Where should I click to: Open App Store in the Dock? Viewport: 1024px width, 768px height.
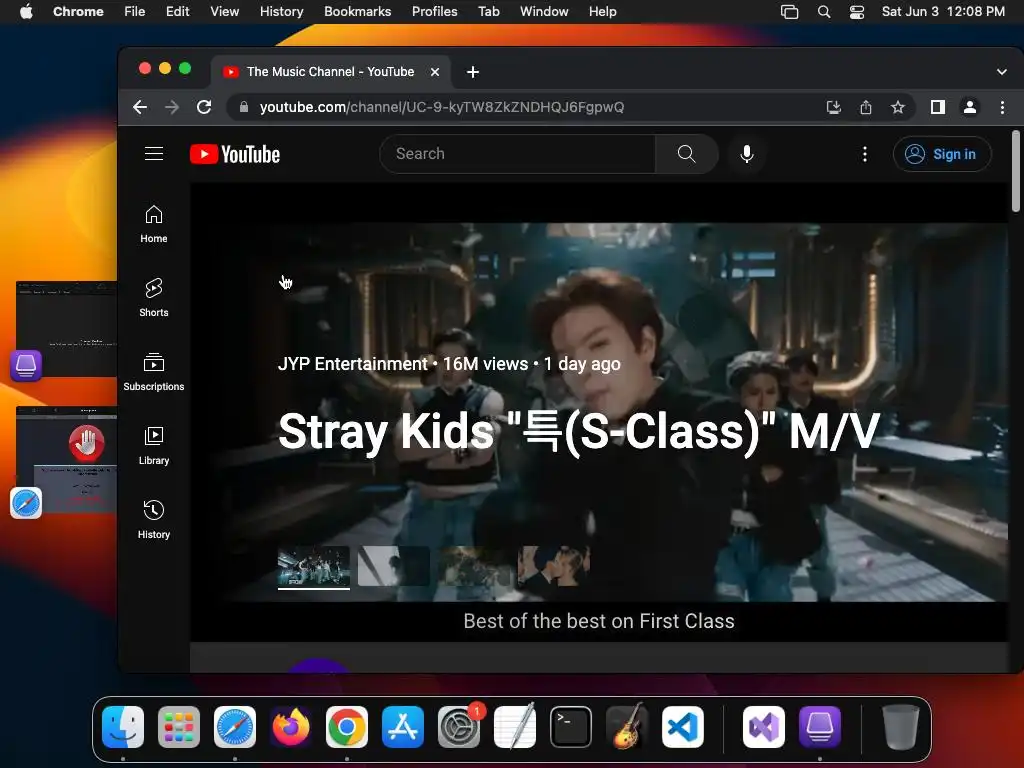click(403, 727)
